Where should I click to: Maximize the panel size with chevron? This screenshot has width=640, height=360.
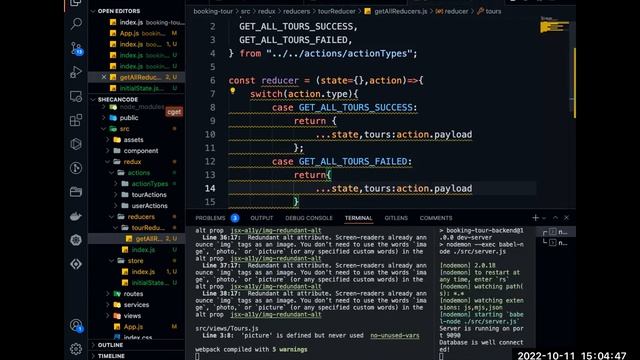(556, 218)
